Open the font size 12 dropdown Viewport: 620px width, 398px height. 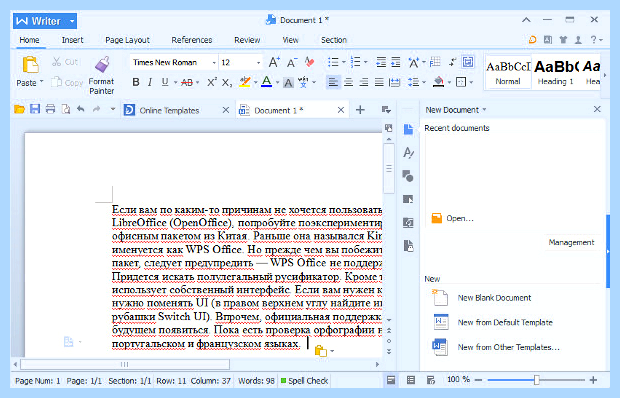click(259, 62)
